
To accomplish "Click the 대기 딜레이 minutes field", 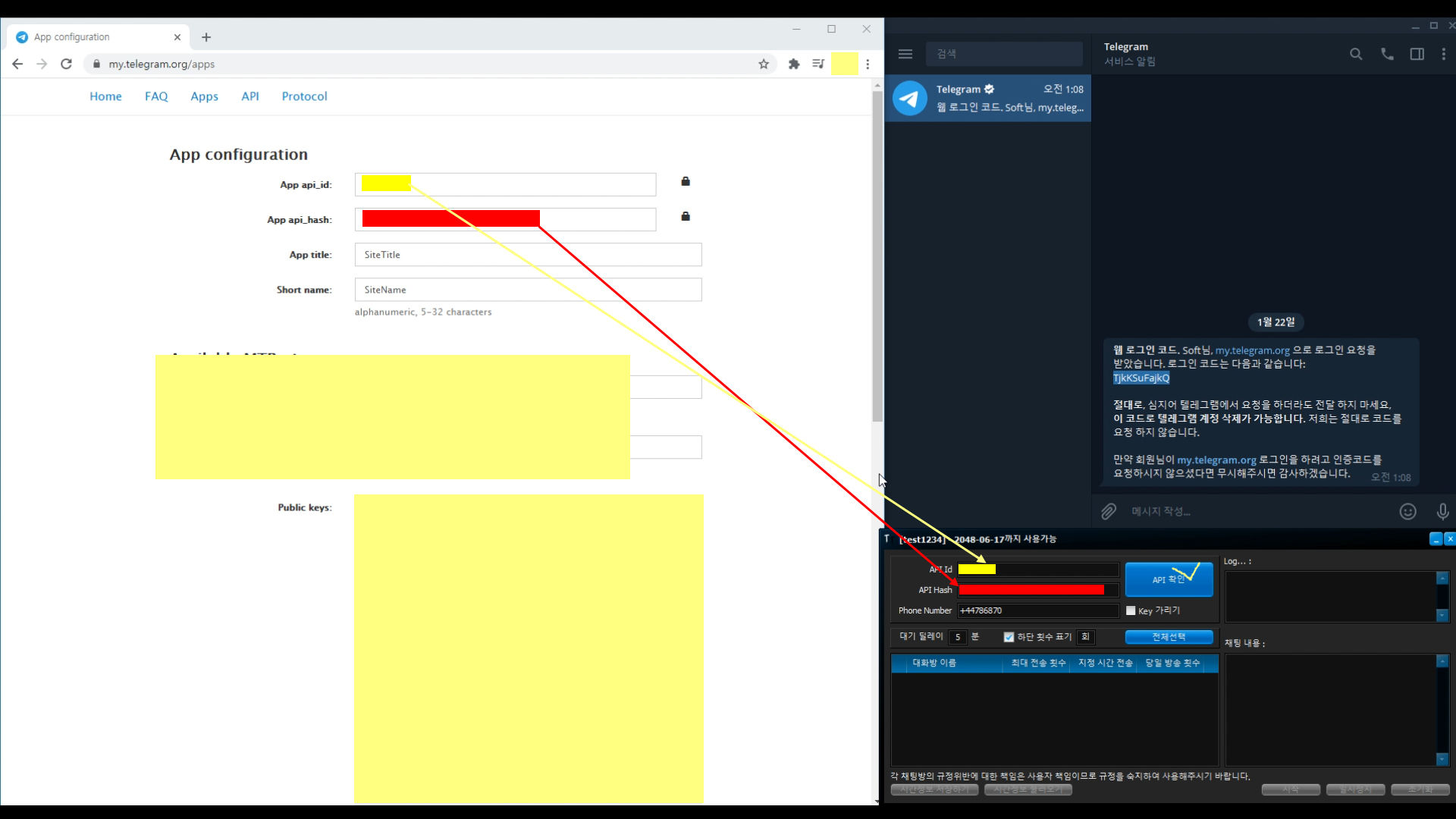I will 958,637.
